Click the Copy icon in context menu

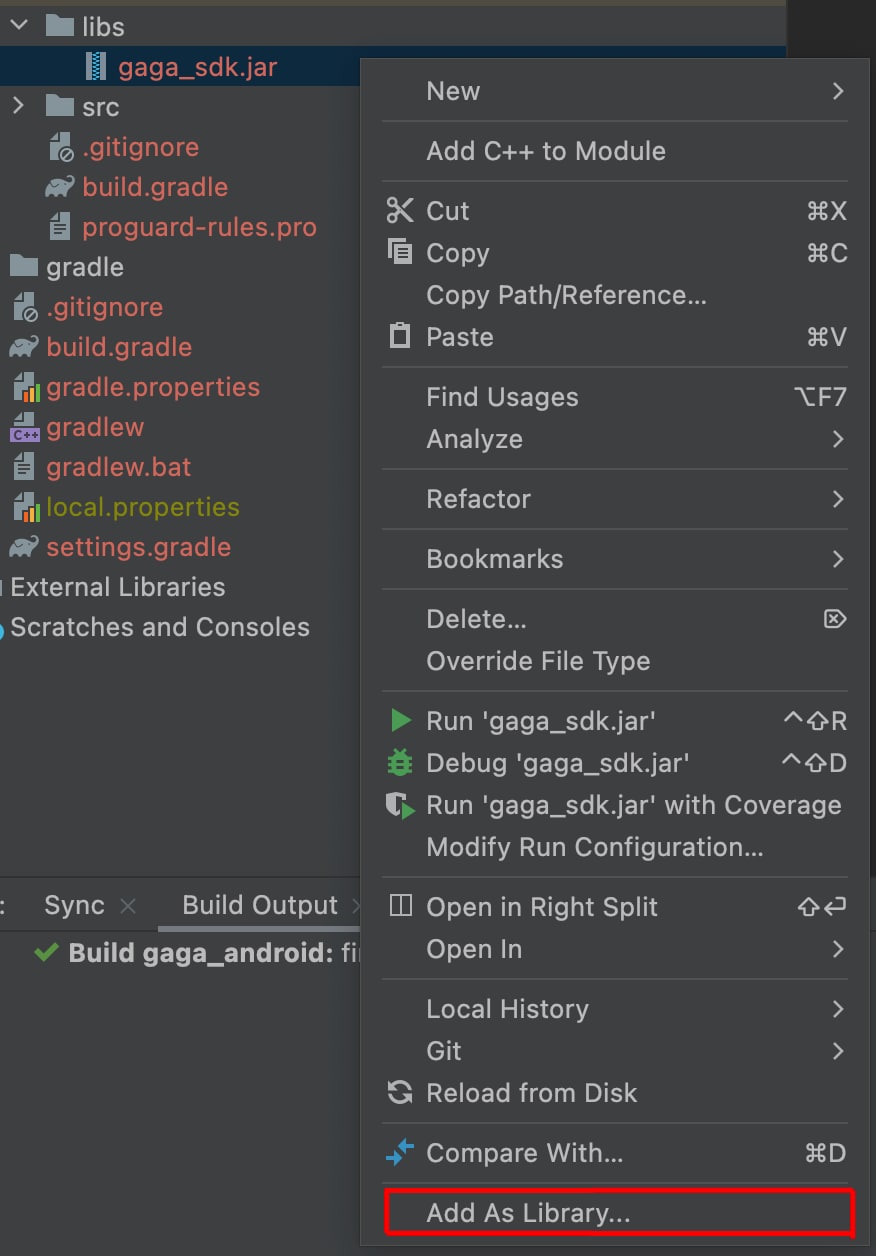[x=400, y=253]
